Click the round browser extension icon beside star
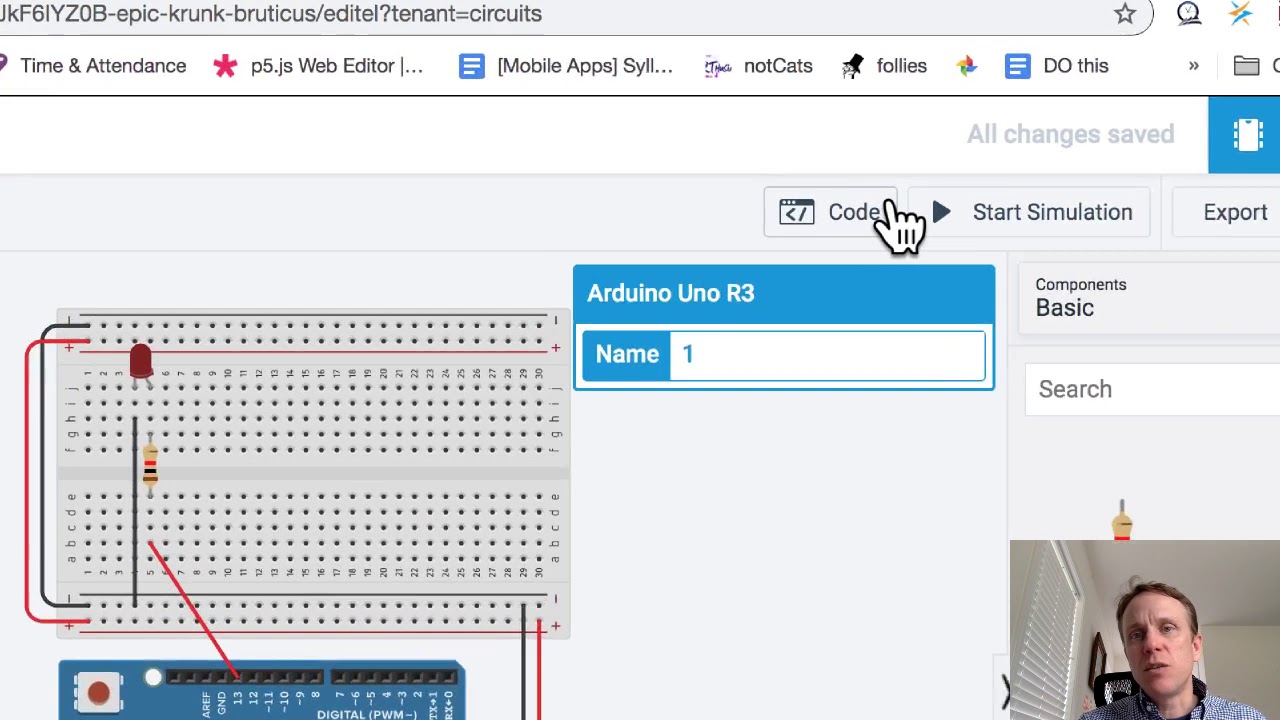The width and height of the screenshot is (1280, 720). [1189, 13]
